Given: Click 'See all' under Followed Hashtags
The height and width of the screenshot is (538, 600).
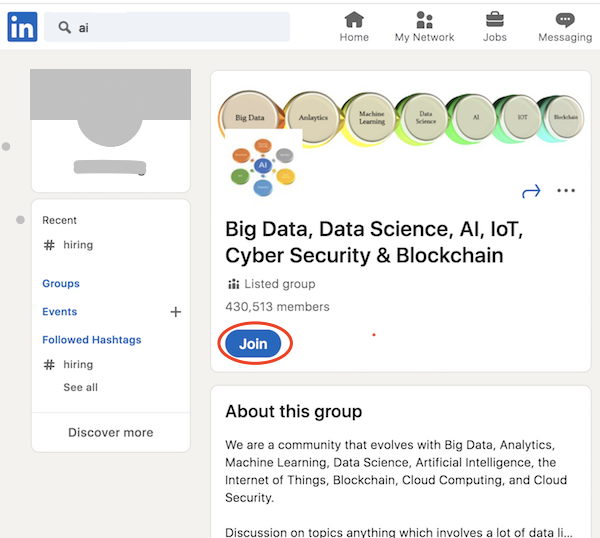Looking at the screenshot, I should point(81,388).
